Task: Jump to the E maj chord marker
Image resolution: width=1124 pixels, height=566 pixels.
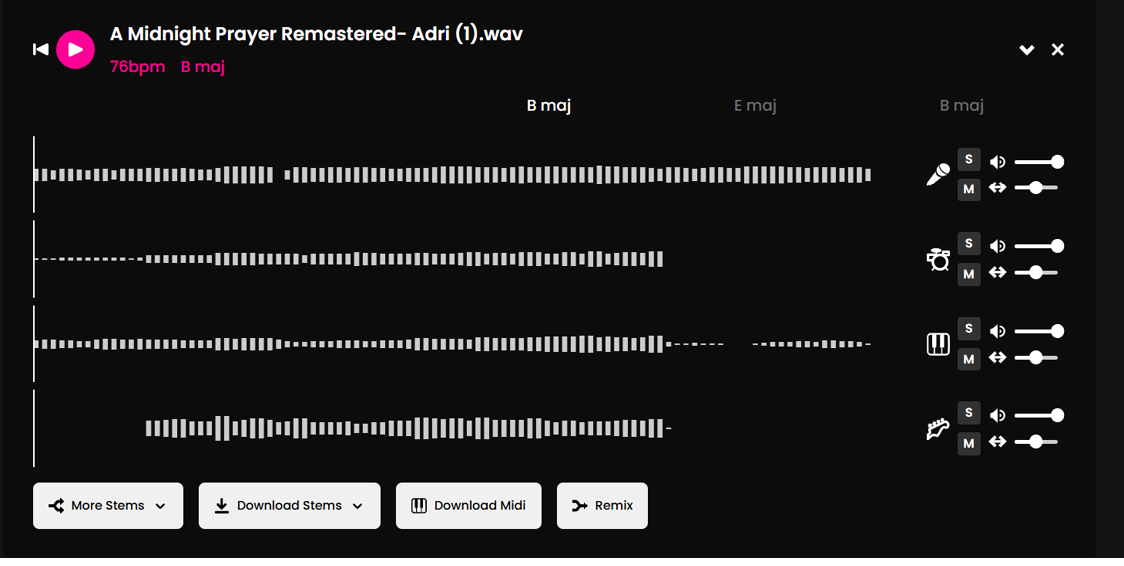Action: pos(755,105)
